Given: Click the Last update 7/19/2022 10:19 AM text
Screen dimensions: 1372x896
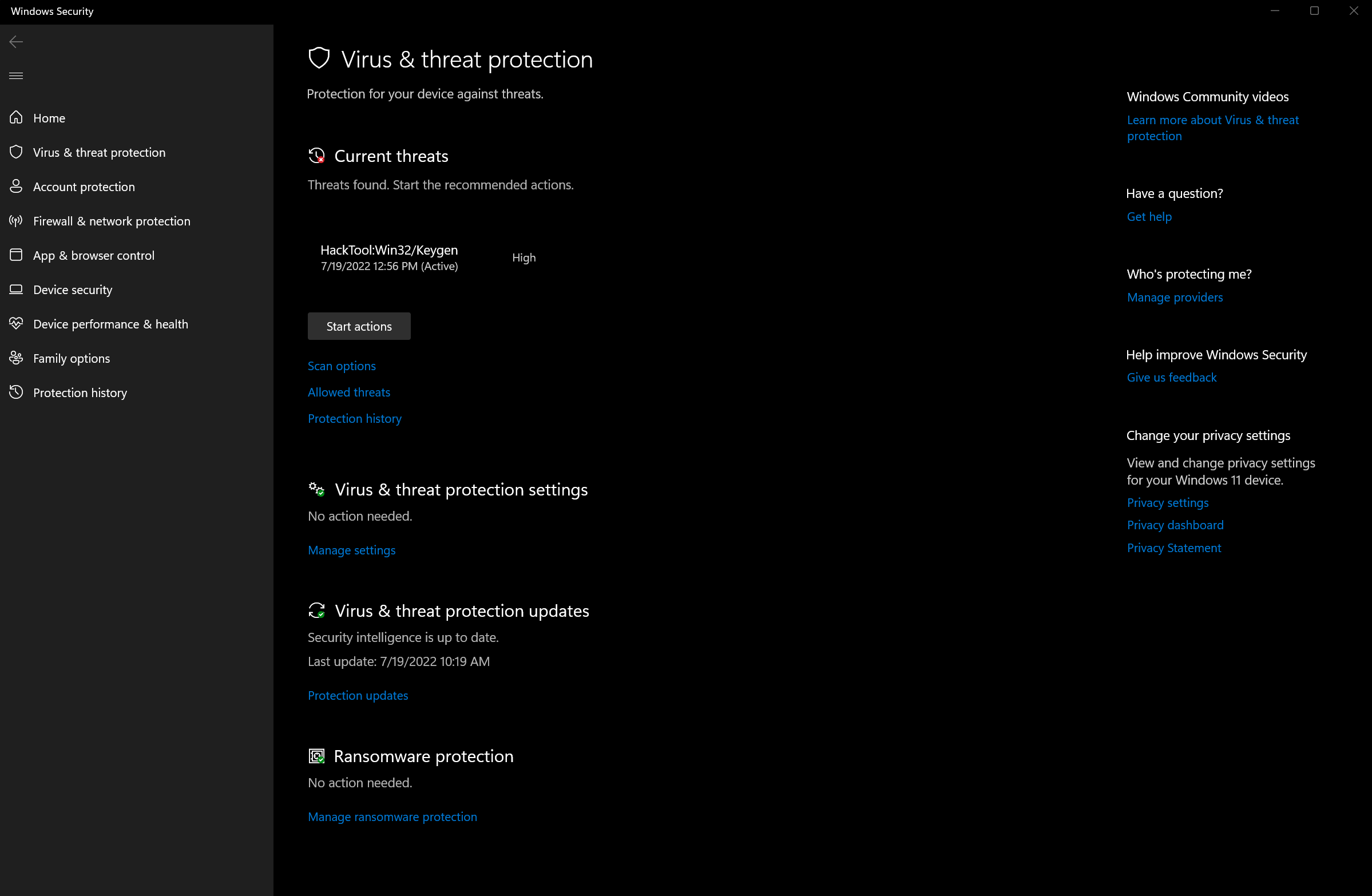Looking at the screenshot, I should point(398,661).
